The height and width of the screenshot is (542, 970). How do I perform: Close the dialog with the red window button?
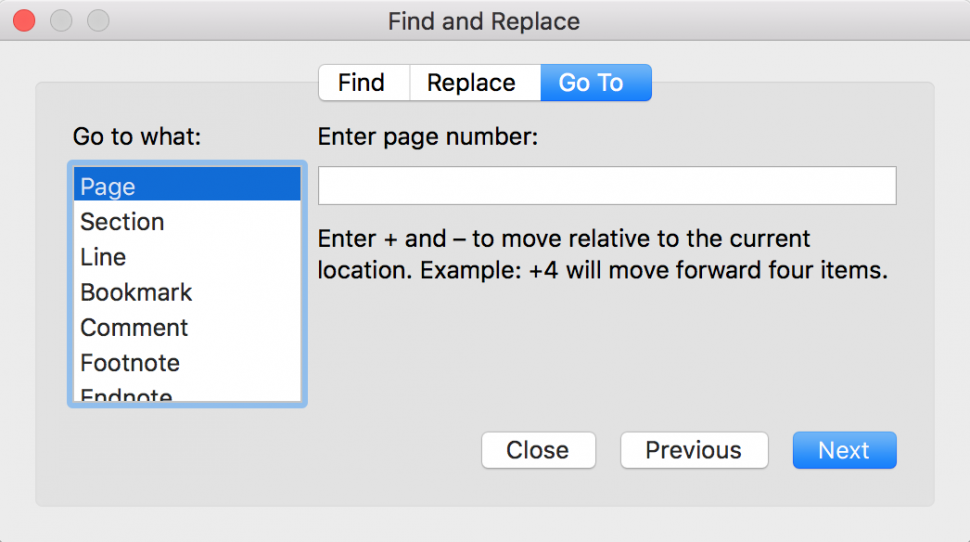tap(24, 20)
